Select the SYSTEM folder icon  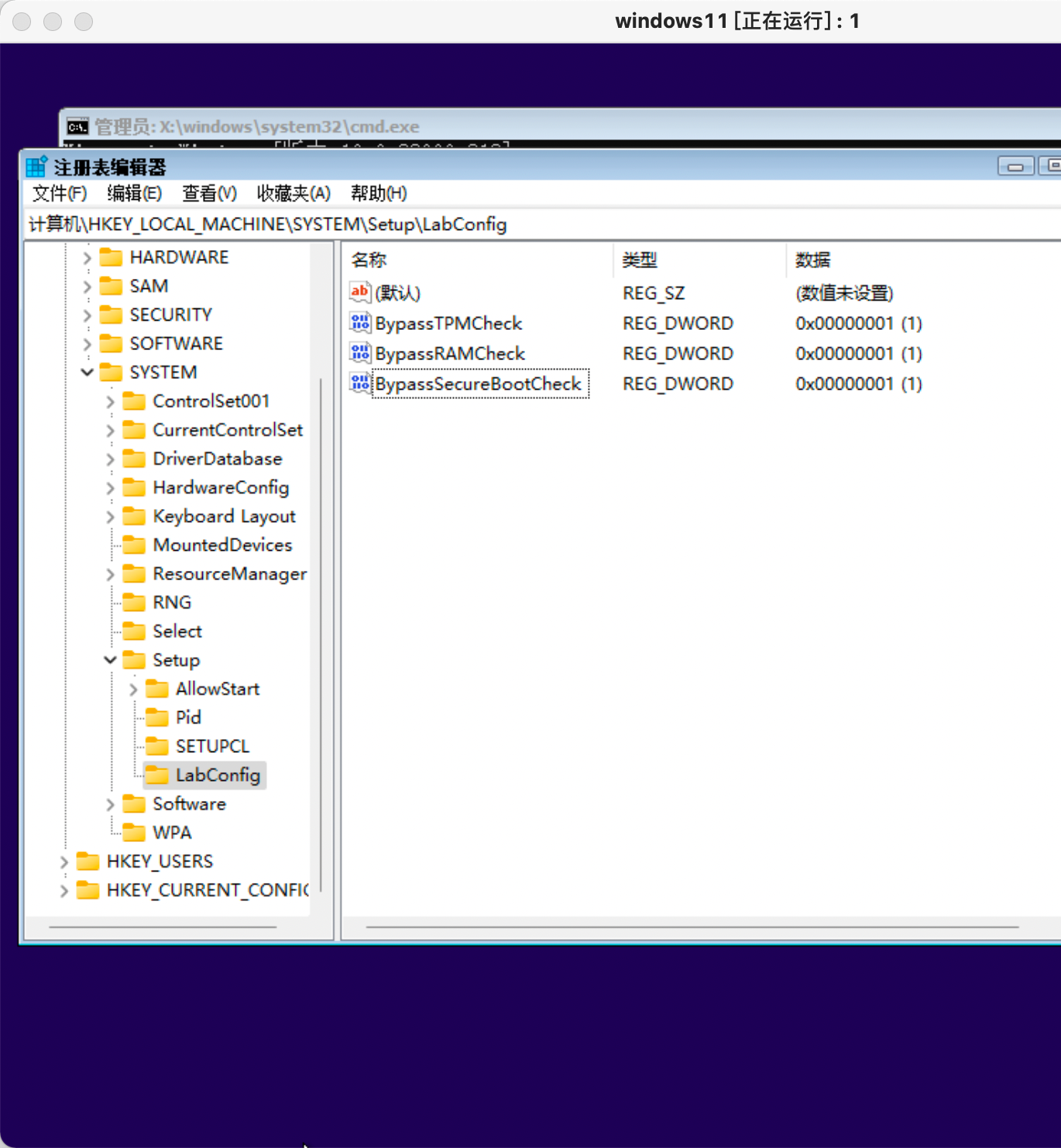tap(111, 372)
